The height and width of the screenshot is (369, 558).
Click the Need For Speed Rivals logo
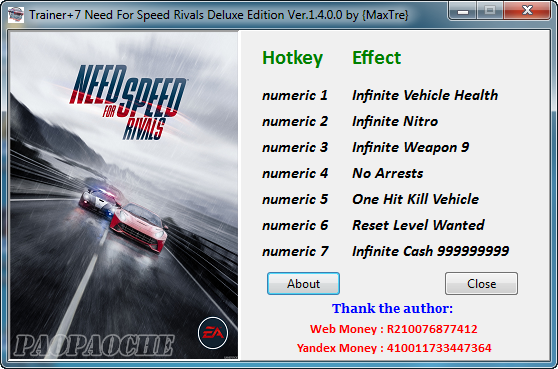point(128,102)
